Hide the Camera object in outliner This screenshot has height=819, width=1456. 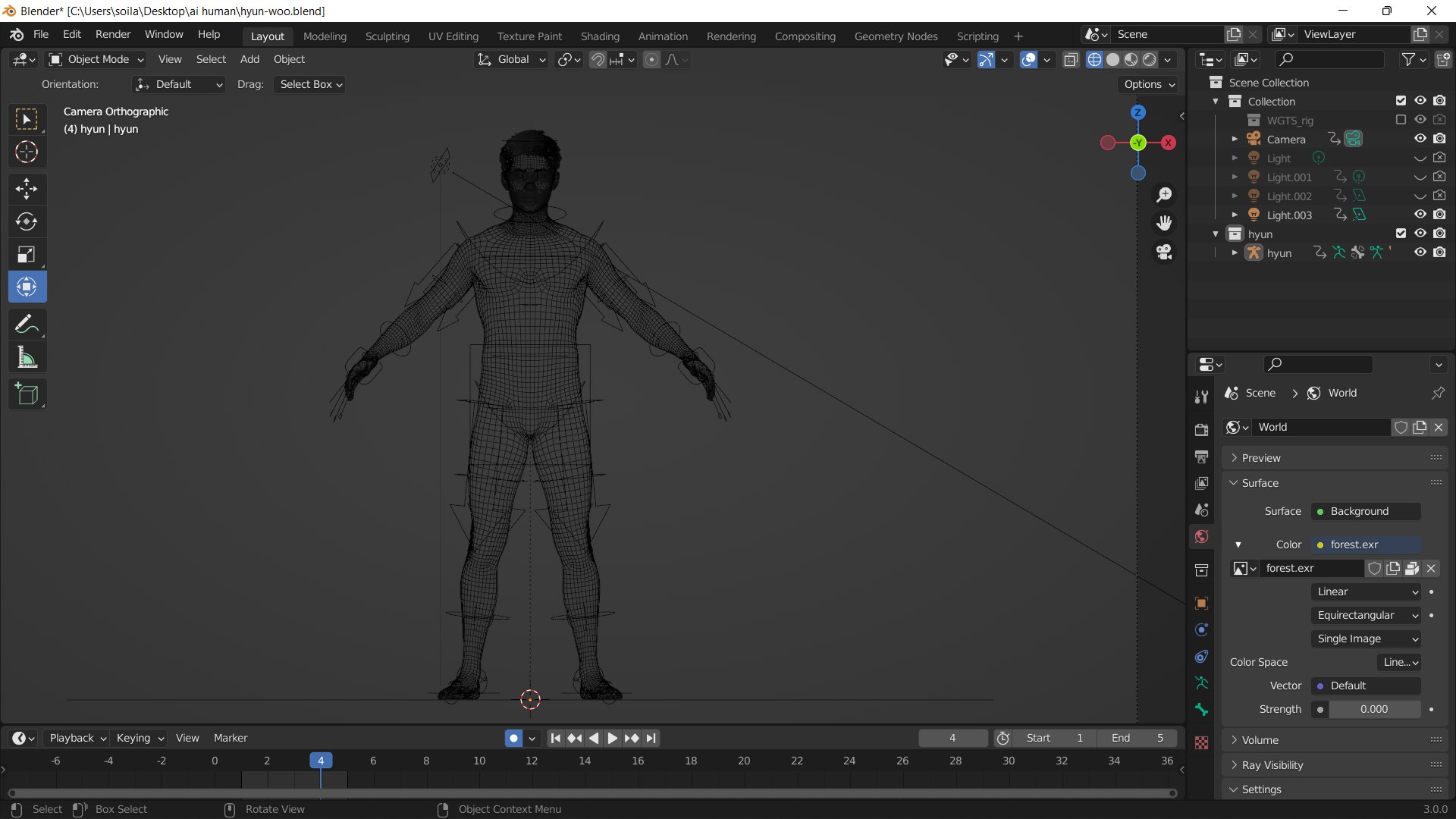click(x=1420, y=139)
